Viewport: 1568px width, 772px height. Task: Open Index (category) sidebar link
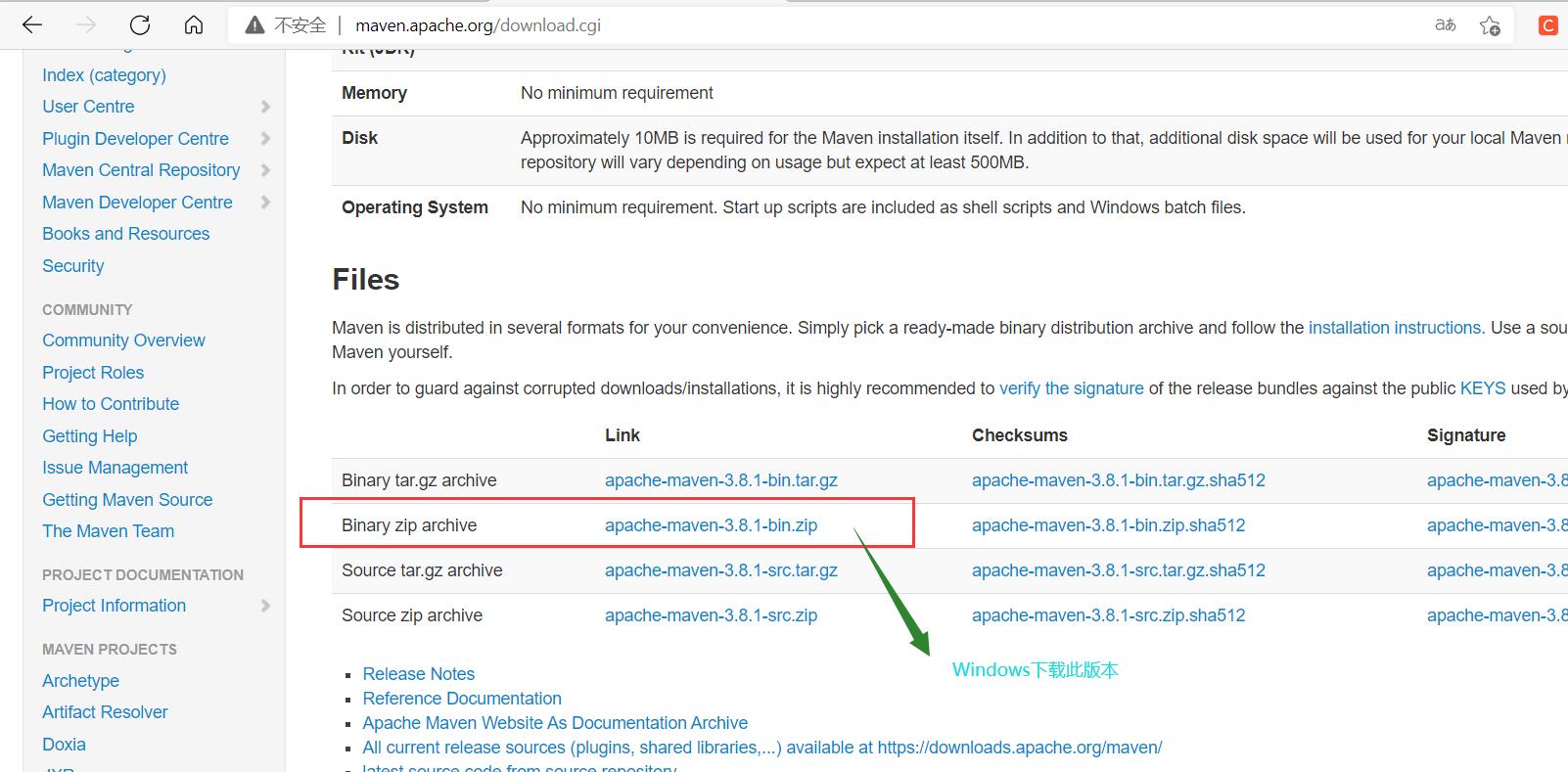click(x=104, y=75)
